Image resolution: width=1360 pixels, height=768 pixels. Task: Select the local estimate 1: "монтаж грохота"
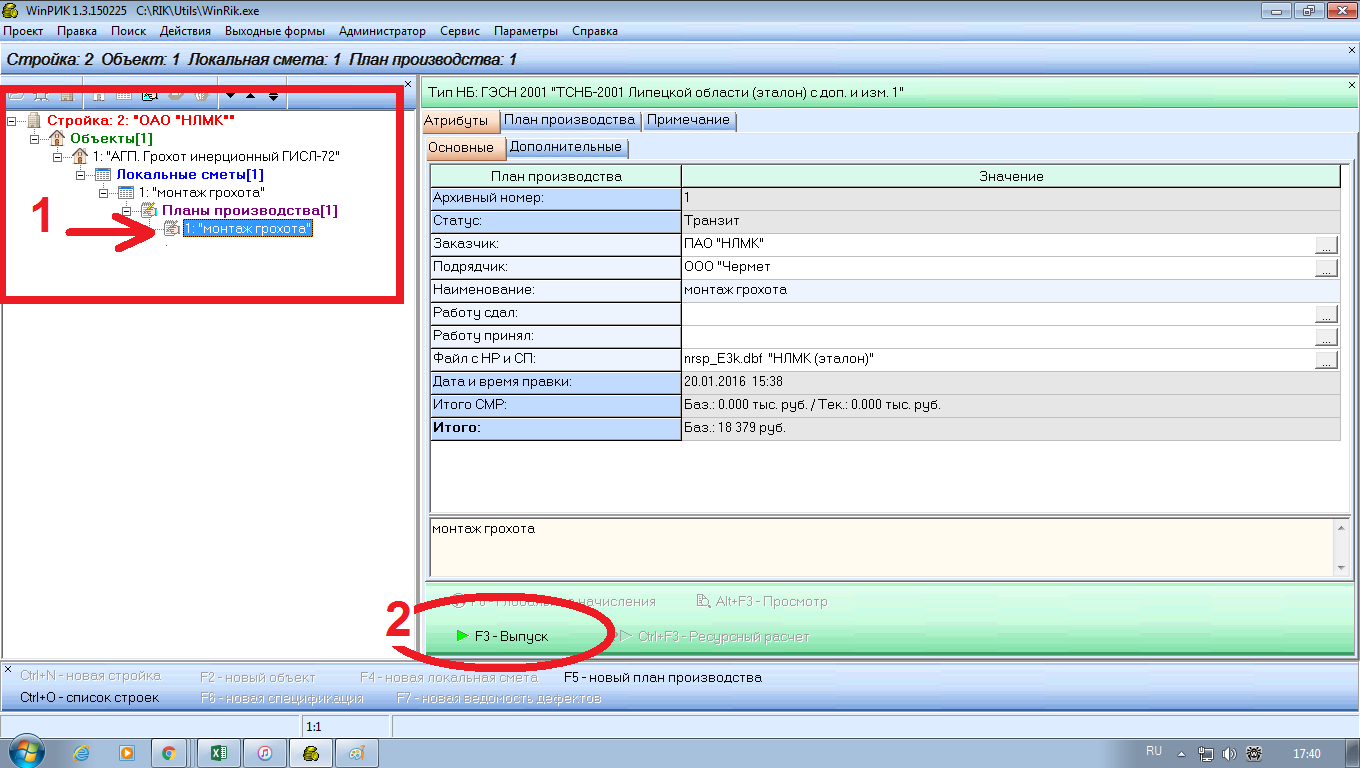pos(201,192)
